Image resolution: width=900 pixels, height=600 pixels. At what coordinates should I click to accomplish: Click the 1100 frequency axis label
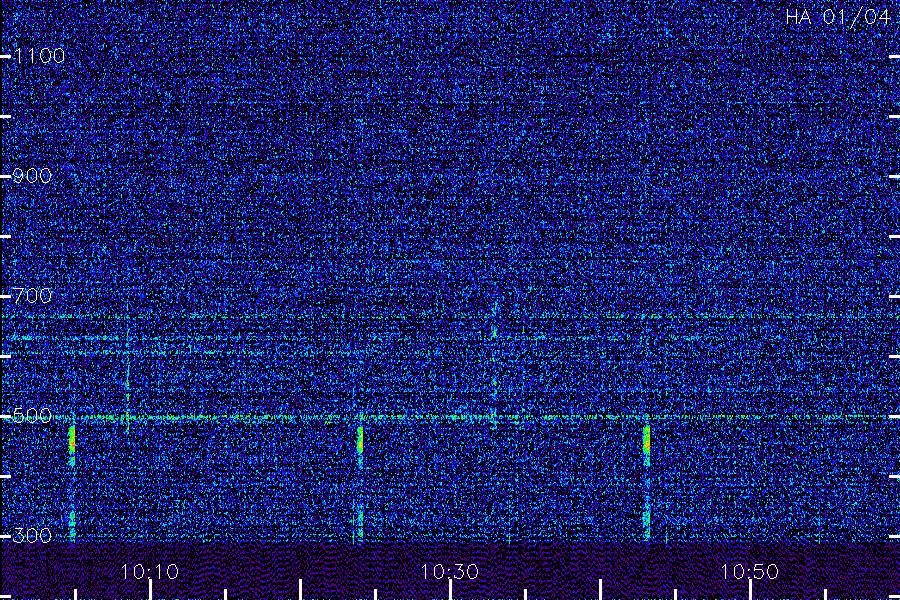tap(40, 56)
